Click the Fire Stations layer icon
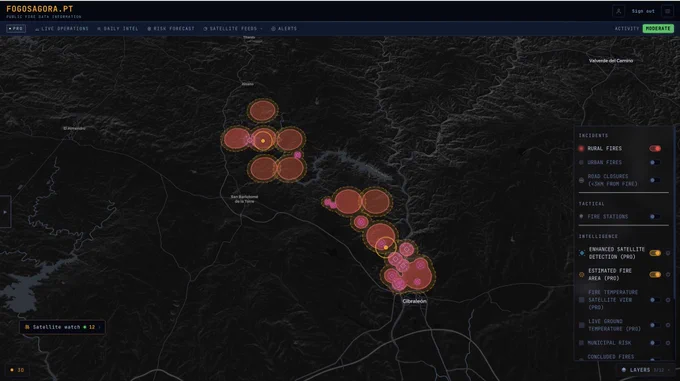680x381 pixels. (x=581, y=216)
